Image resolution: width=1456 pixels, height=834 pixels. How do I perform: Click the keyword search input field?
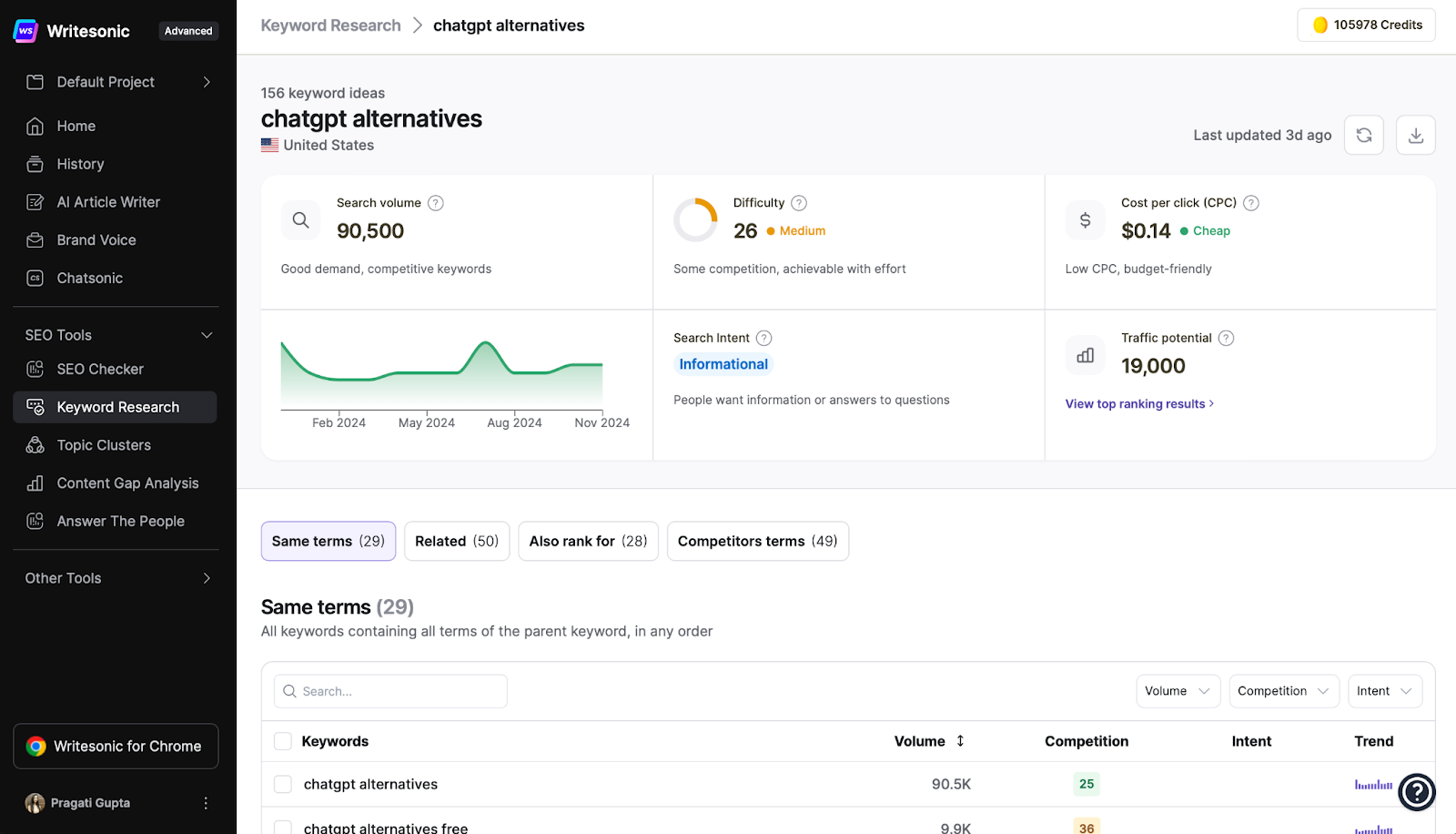(x=390, y=691)
